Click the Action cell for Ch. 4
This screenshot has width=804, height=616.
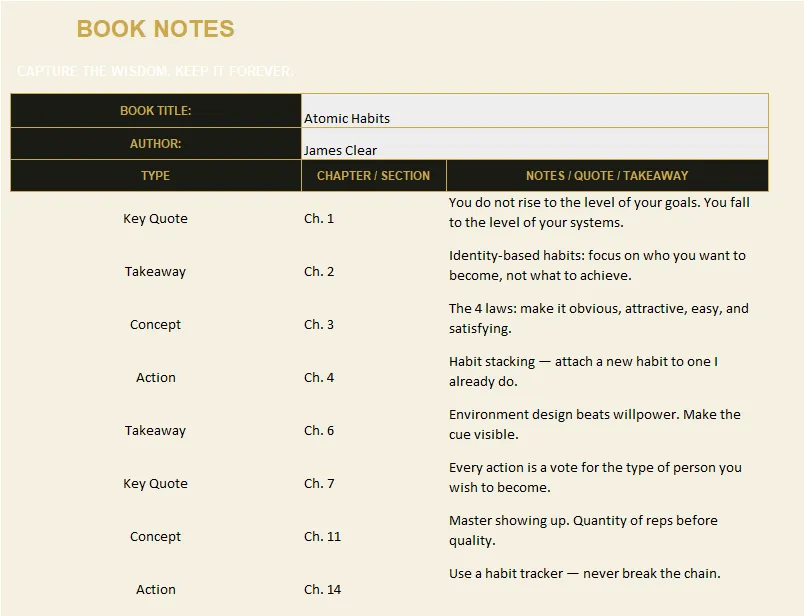pyautogui.click(x=156, y=377)
